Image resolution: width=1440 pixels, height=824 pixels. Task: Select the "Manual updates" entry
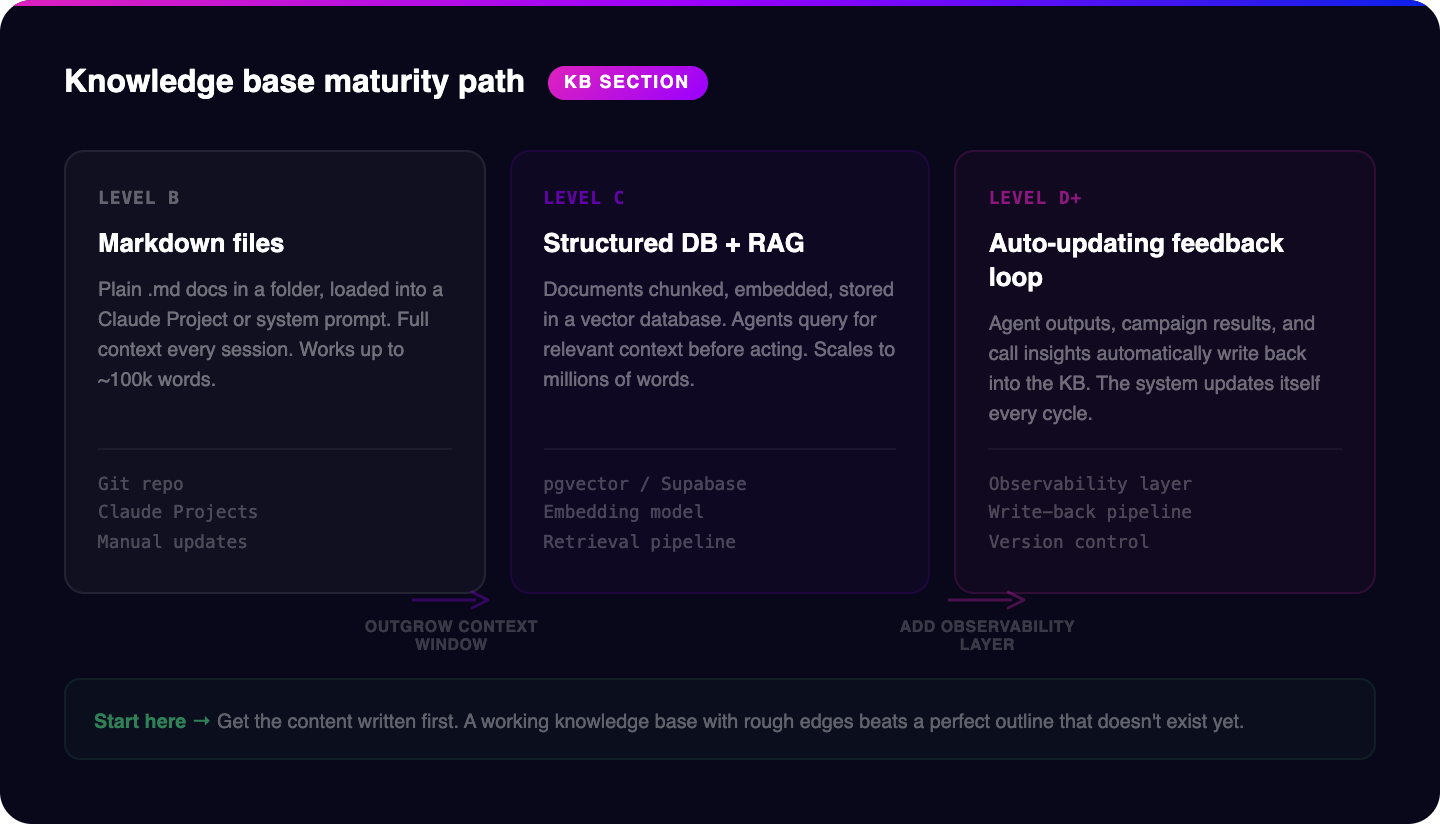click(x=172, y=542)
